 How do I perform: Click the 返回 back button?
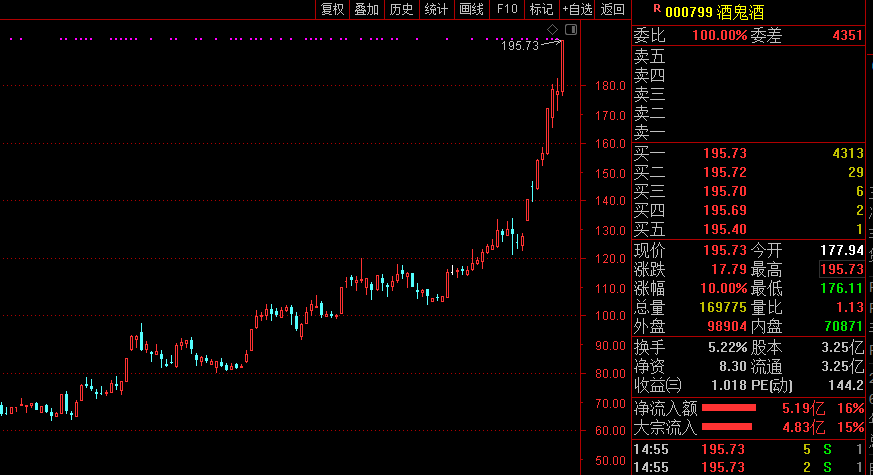point(612,10)
